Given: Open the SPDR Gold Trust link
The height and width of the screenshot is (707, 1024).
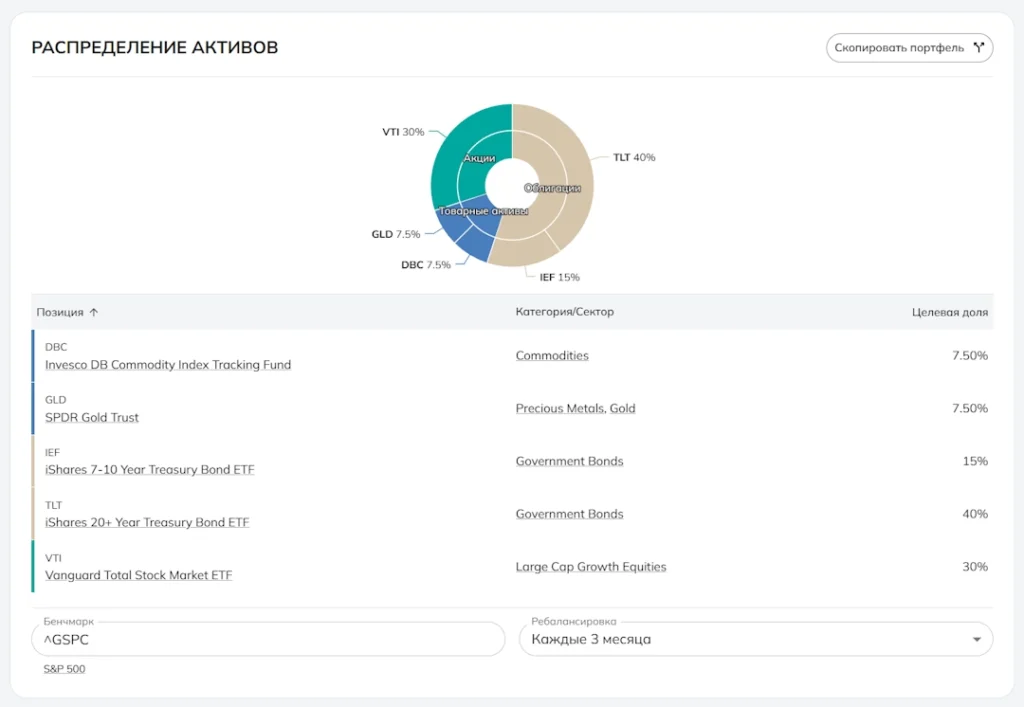Looking at the screenshot, I should click(x=91, y=417).
